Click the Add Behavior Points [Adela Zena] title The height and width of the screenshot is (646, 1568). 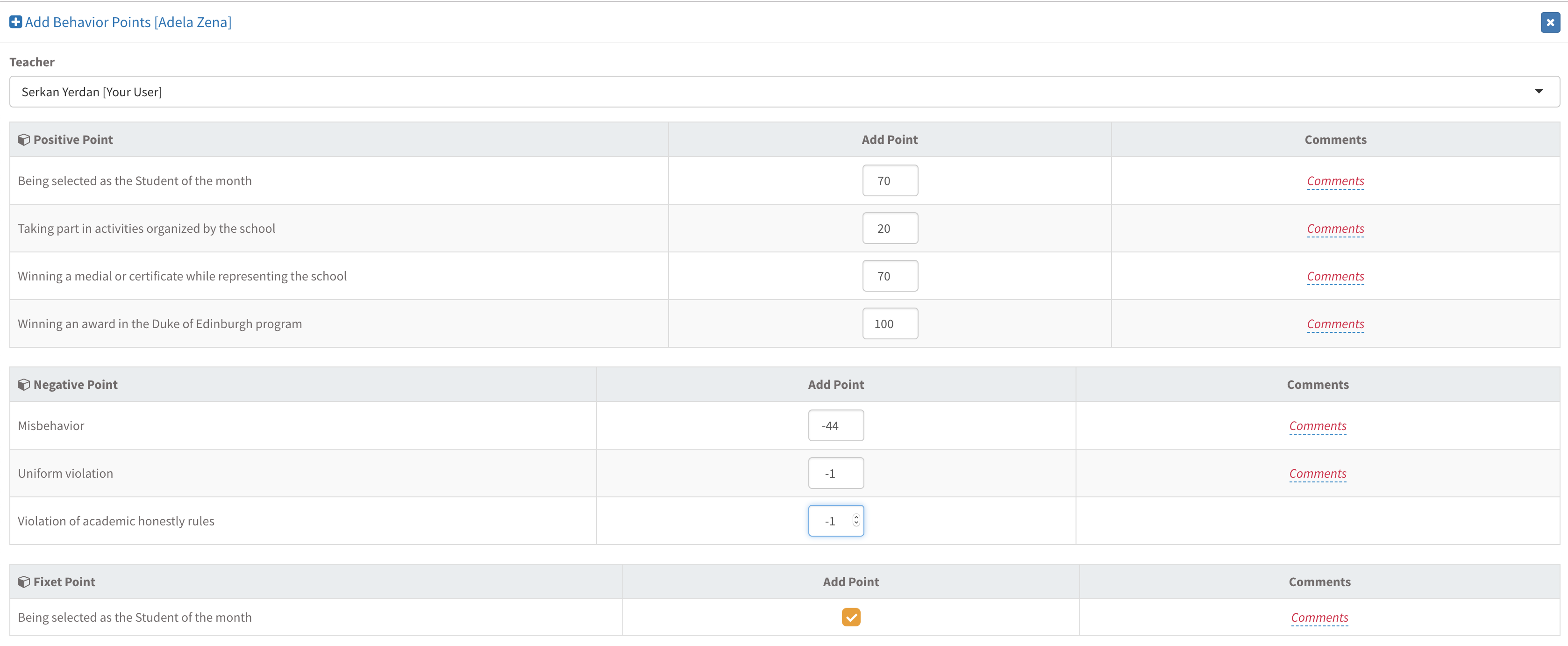128,22
